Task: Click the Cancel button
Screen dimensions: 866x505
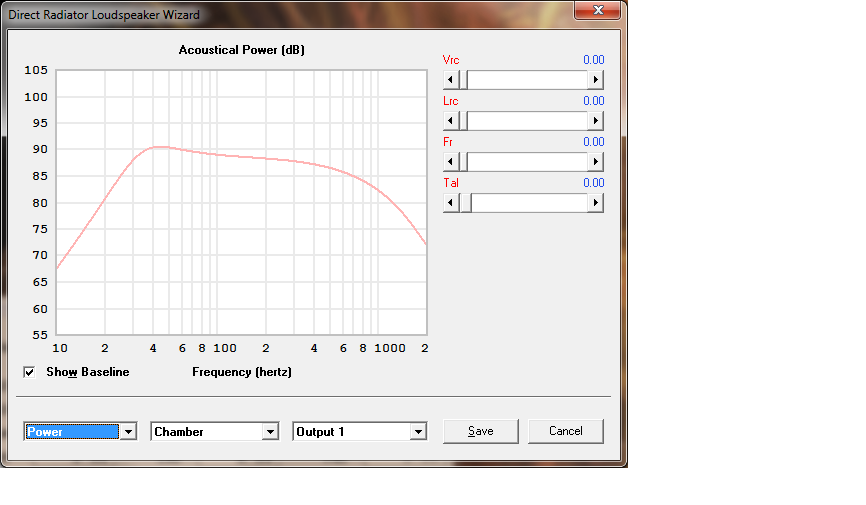Action: coord(566,431)
